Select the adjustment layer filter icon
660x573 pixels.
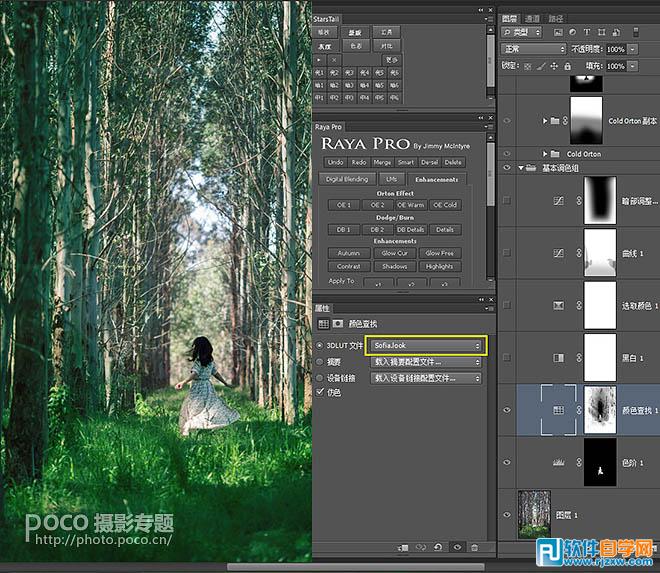pos(572,32)
